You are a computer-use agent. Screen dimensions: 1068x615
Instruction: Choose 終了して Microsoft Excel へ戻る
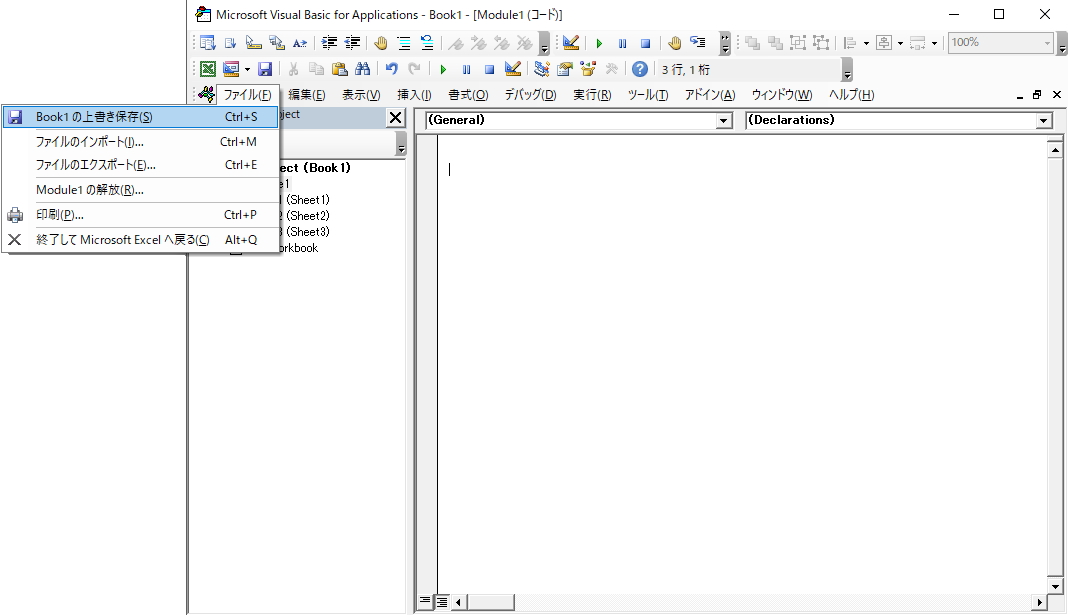[x=141, y=240]
